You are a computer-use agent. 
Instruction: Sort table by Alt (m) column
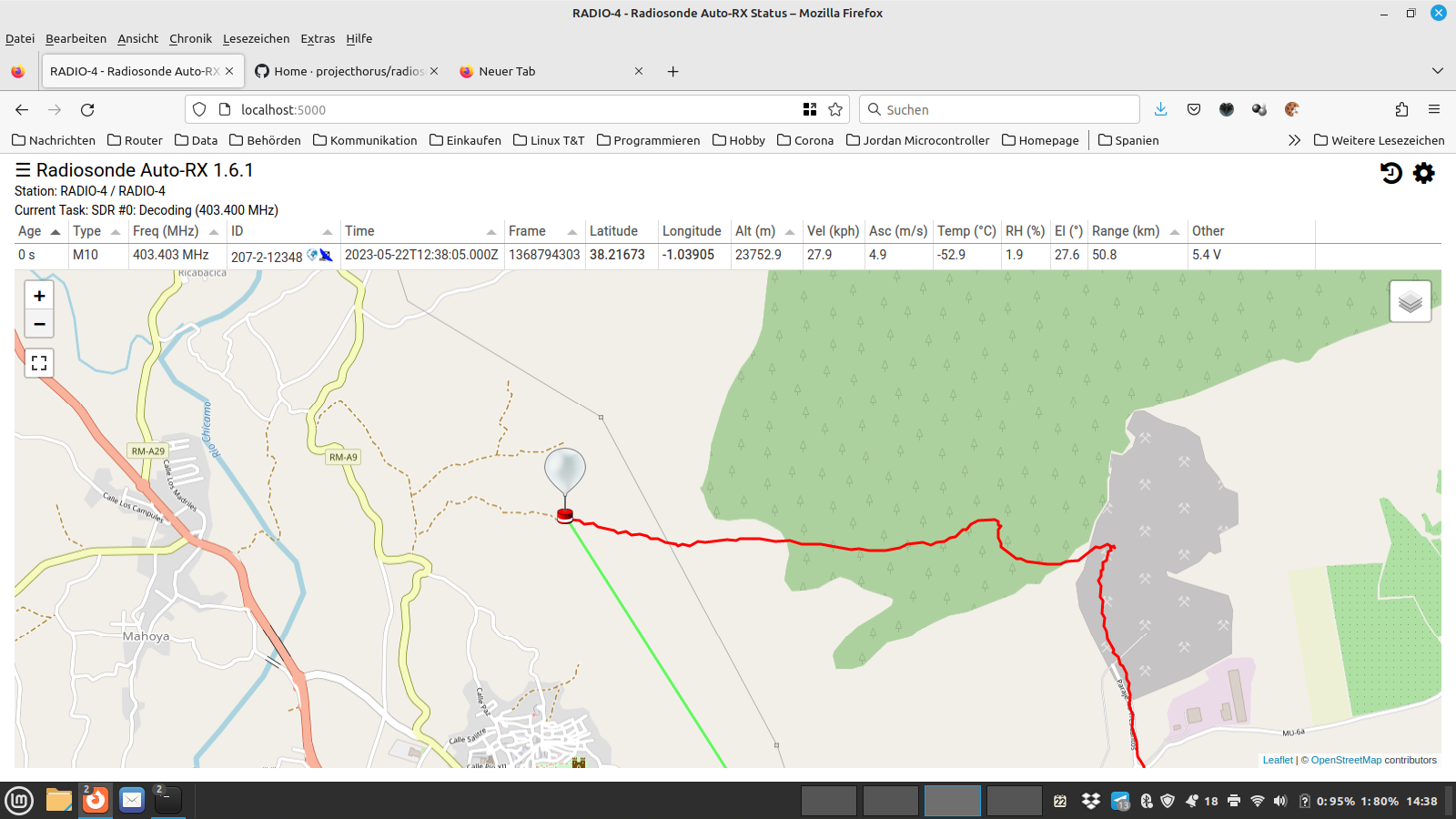(x=765, y=231)
